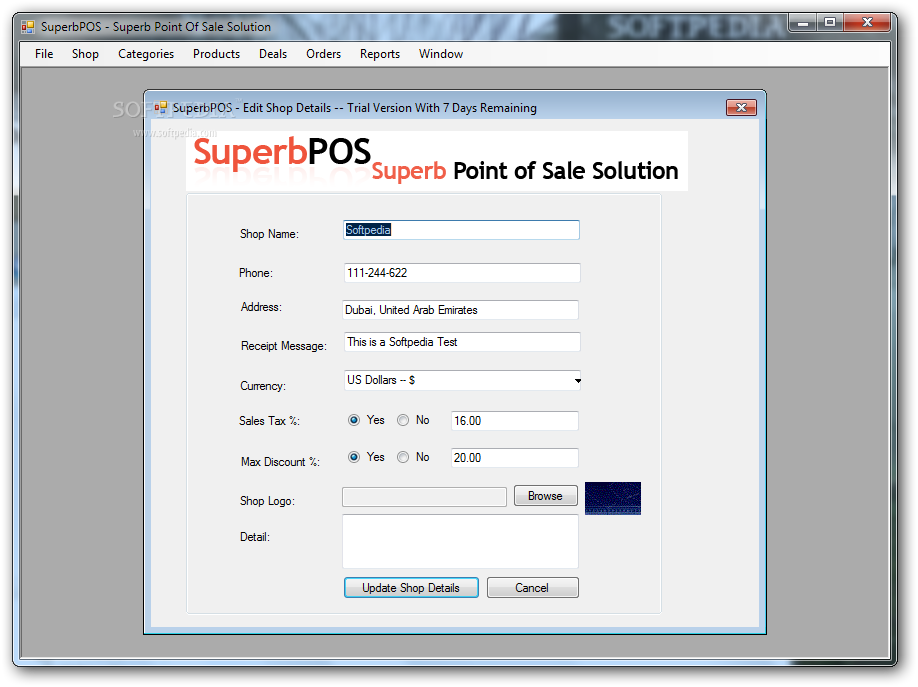
Task: Click the SuperbPOS banner logo
Action: pyautogui.click(x=437, y=161)
